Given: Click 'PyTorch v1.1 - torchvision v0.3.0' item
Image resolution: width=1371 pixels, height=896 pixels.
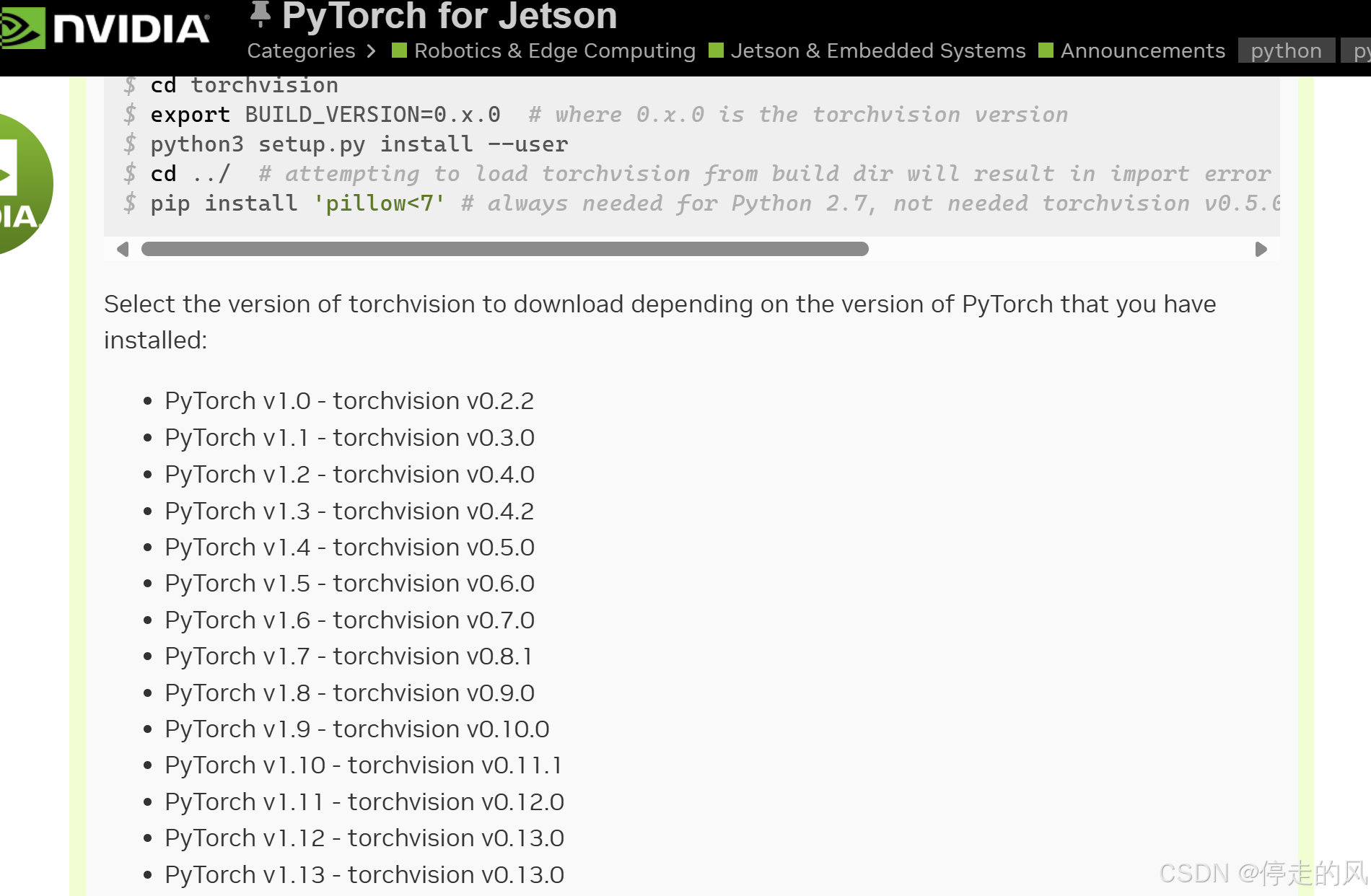Looking at the screenshot, I should (349, 437).
